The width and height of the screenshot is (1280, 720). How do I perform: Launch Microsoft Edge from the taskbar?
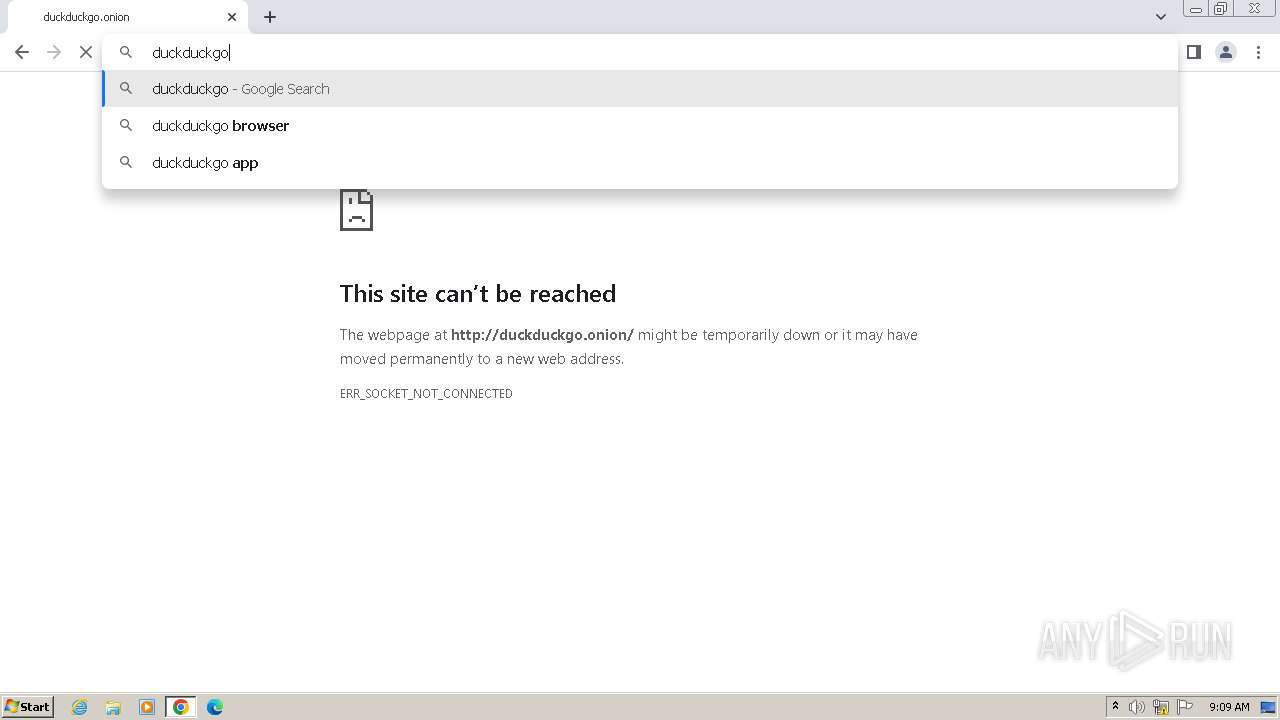click(215, 707)
